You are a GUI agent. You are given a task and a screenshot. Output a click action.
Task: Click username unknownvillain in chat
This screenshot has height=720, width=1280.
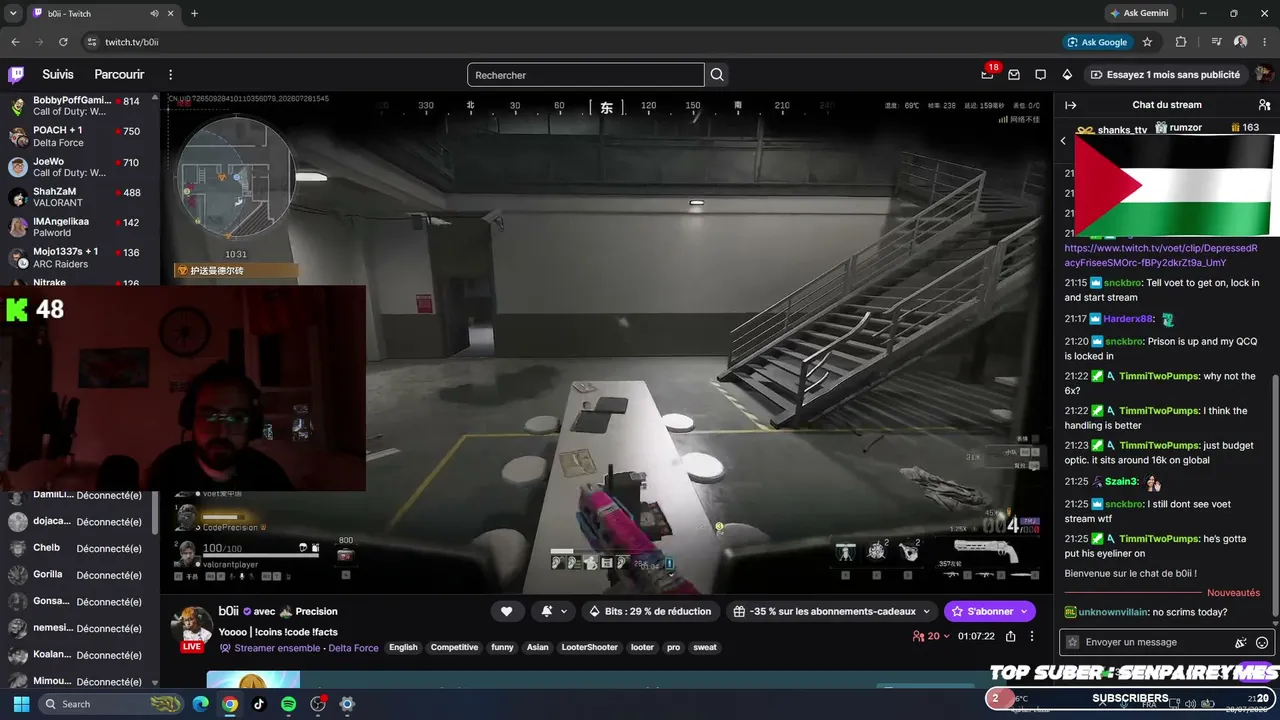[x=1113, y=612]
